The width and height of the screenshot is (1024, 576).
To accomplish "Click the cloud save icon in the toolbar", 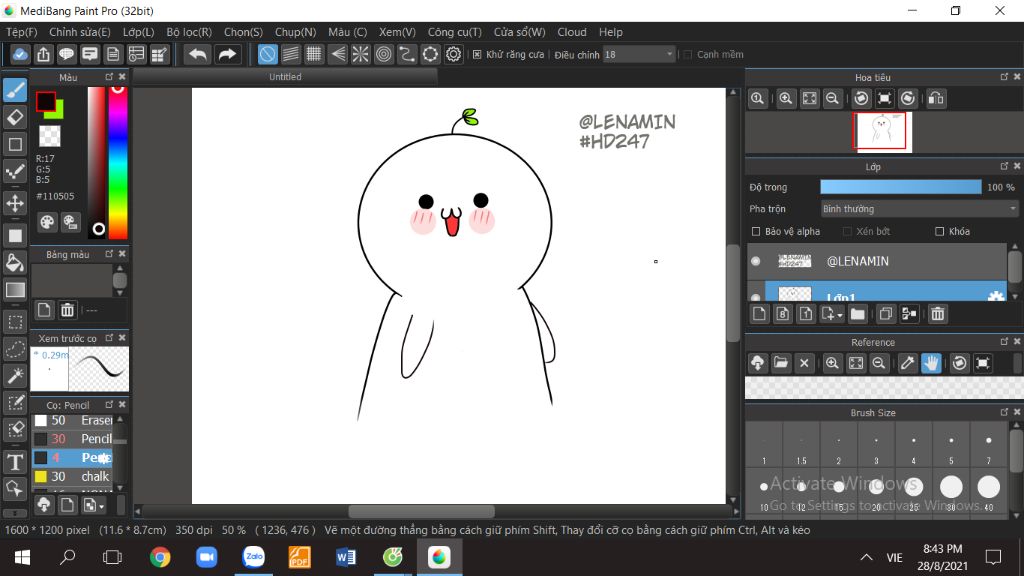I will click(x=20, y=54).
